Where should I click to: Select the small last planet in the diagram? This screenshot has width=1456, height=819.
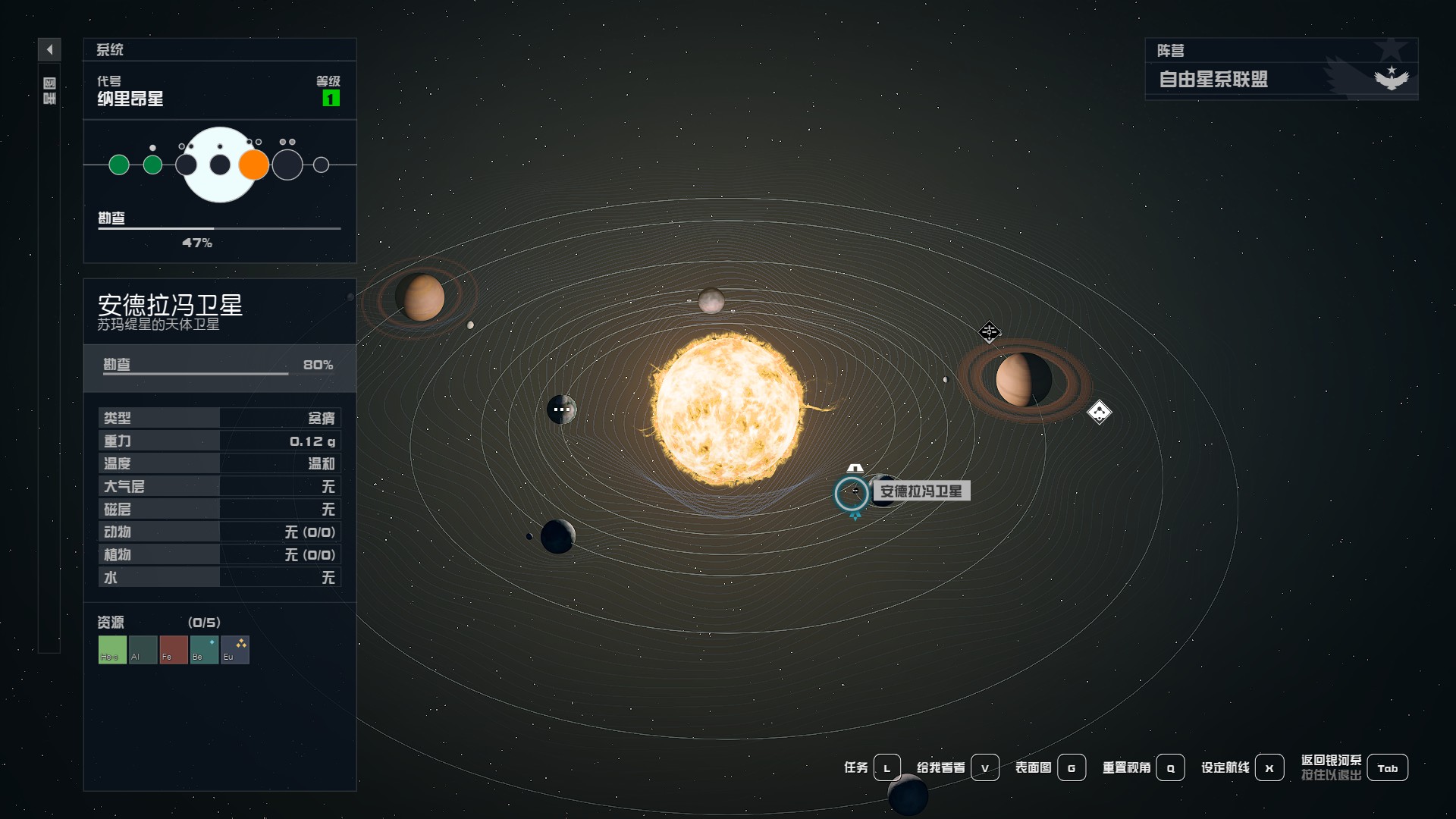pos(321,165)
